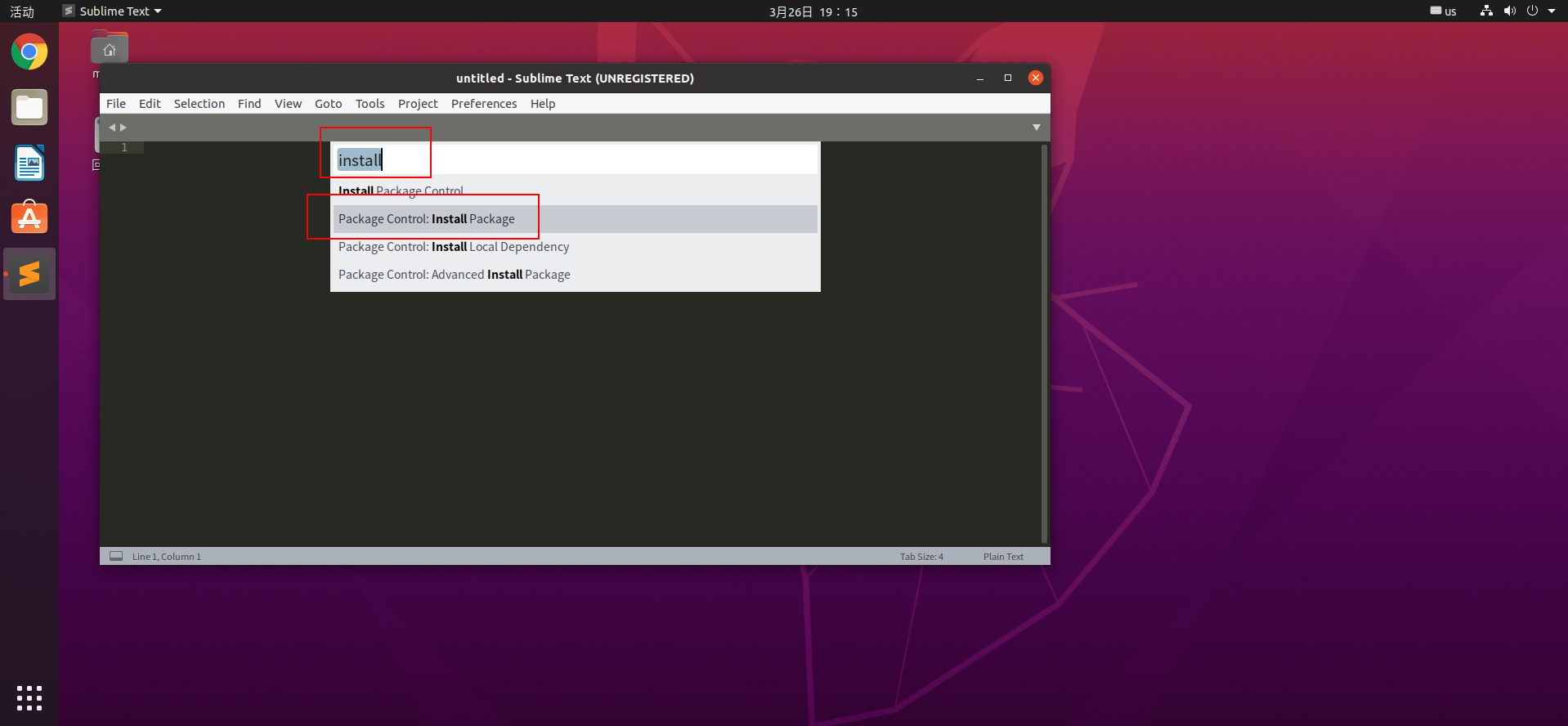This screenshot has width=1568, height=726.
Task: Launch the Files manager in dock
Action: pyautogui.click(x=29, y=108)
